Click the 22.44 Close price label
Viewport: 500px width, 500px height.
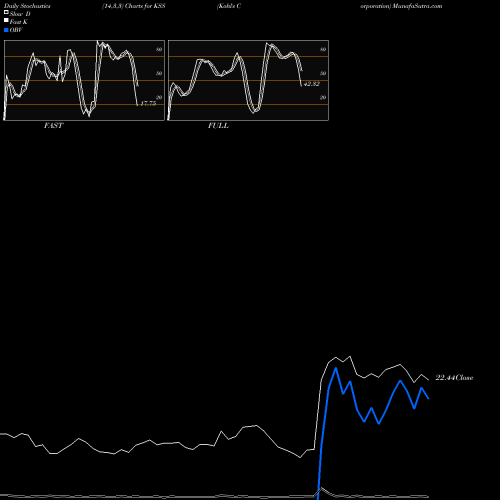[454, 378]
